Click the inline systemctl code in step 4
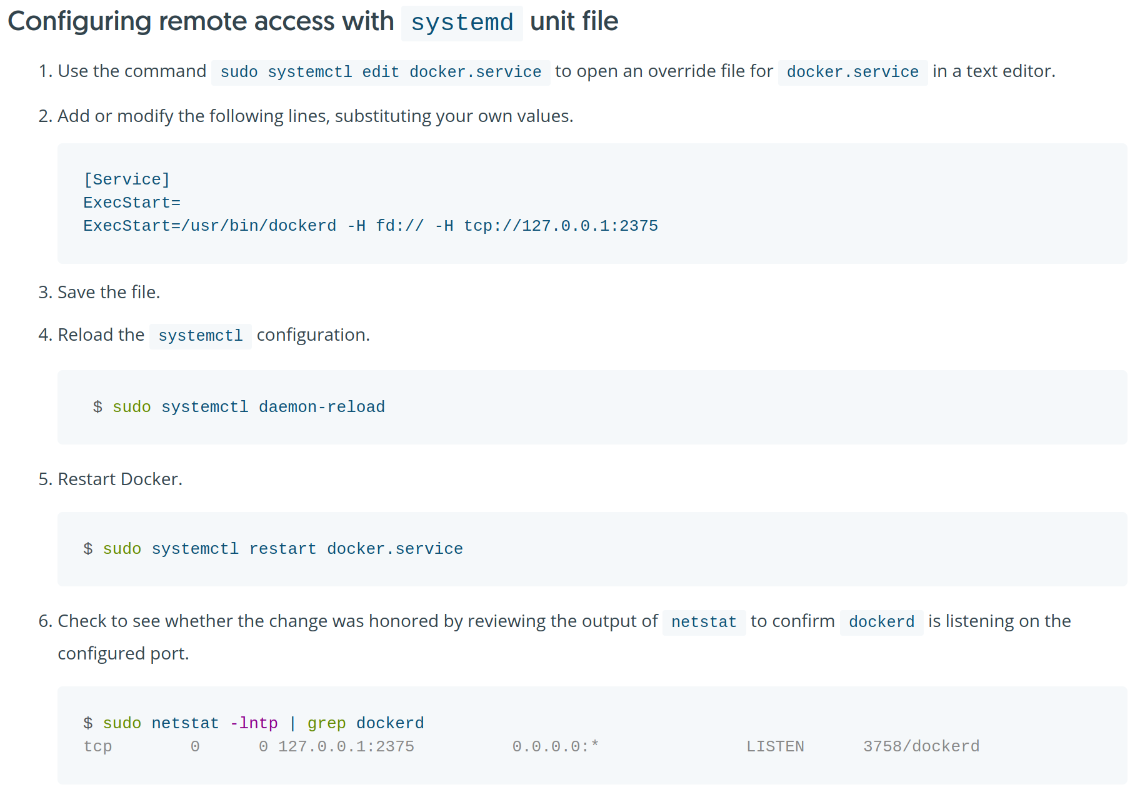The height and width of the screenshot is (800, 1140). 200,336
